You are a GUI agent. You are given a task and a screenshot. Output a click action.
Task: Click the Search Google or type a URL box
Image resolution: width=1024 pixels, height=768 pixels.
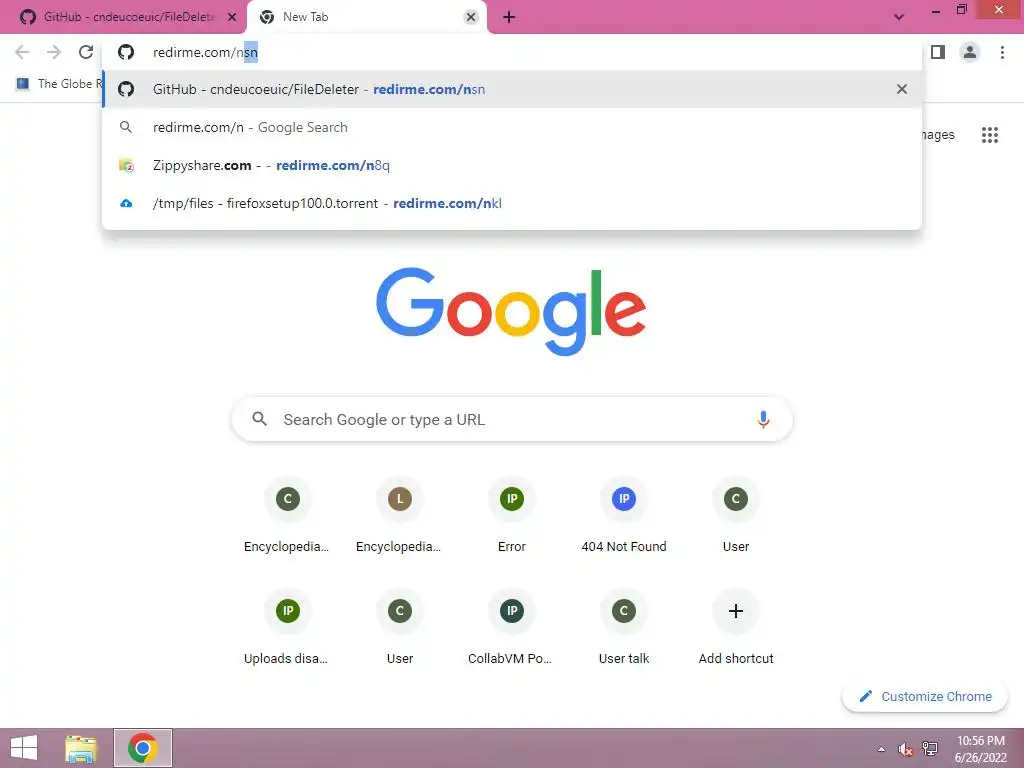[512, 419]
